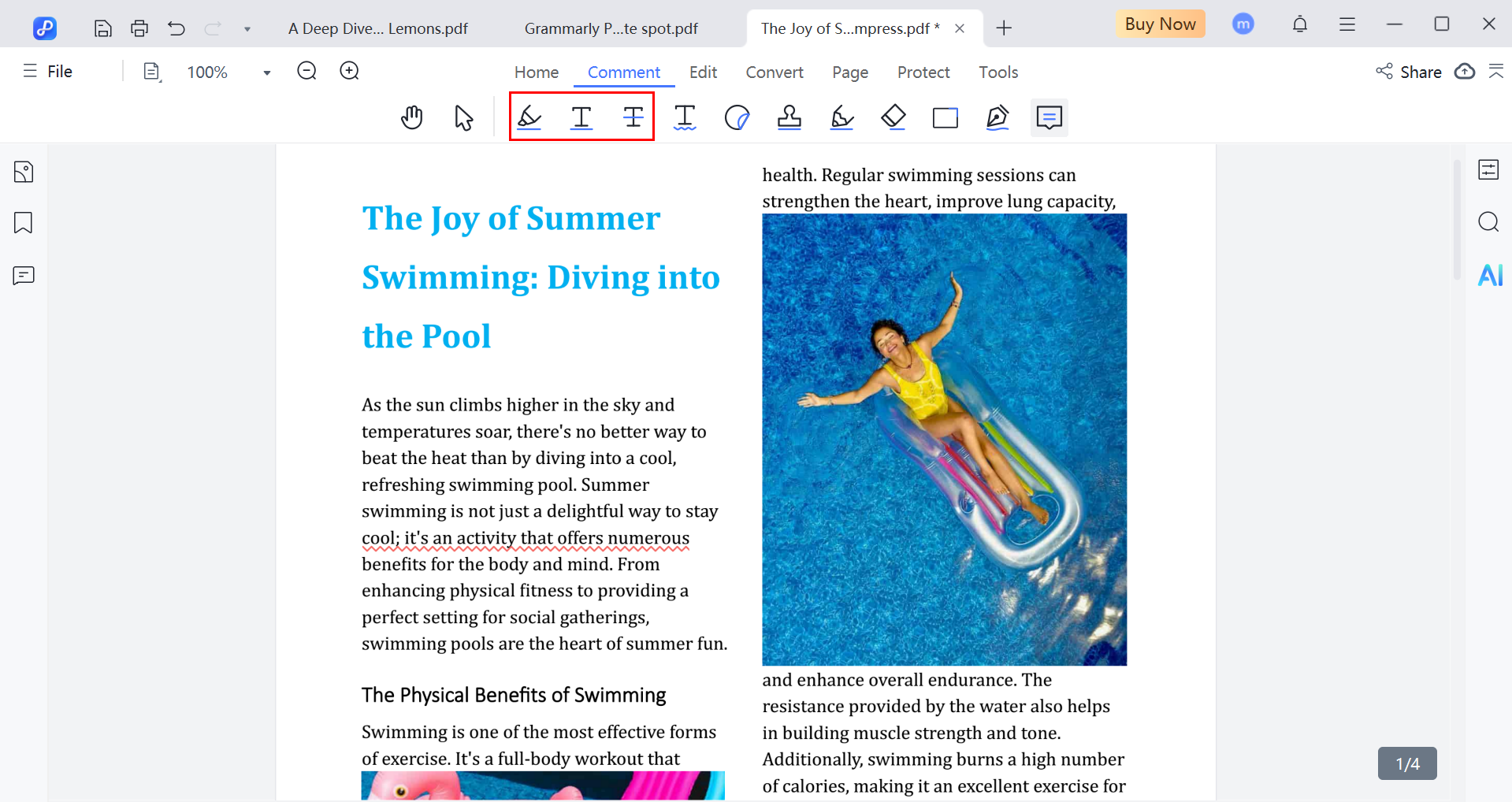The height and width of the screenshot is (802, 1512).
Task: Open the Stamp tool
Action: point(789,117)
